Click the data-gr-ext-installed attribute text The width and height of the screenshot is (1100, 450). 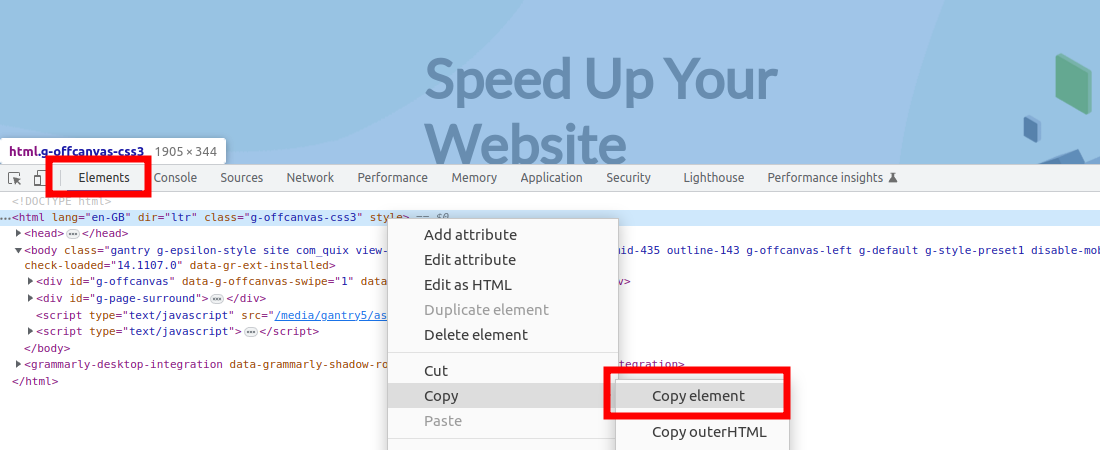pyautogui.click(x=262, y=265)
